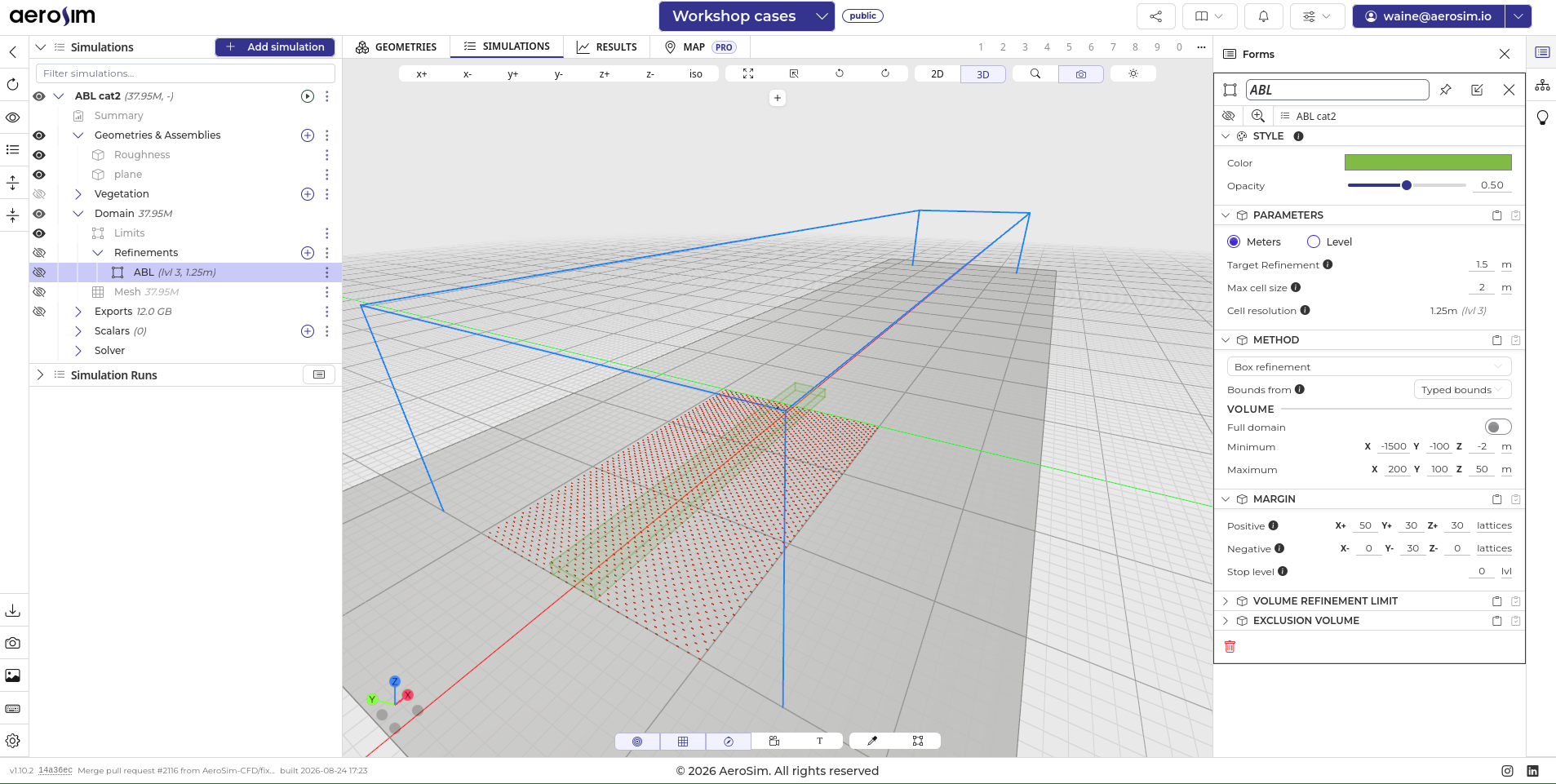Open the image gallery icon in left sidebar
This screenshot has height=784, width=1556.
[13, 675]
